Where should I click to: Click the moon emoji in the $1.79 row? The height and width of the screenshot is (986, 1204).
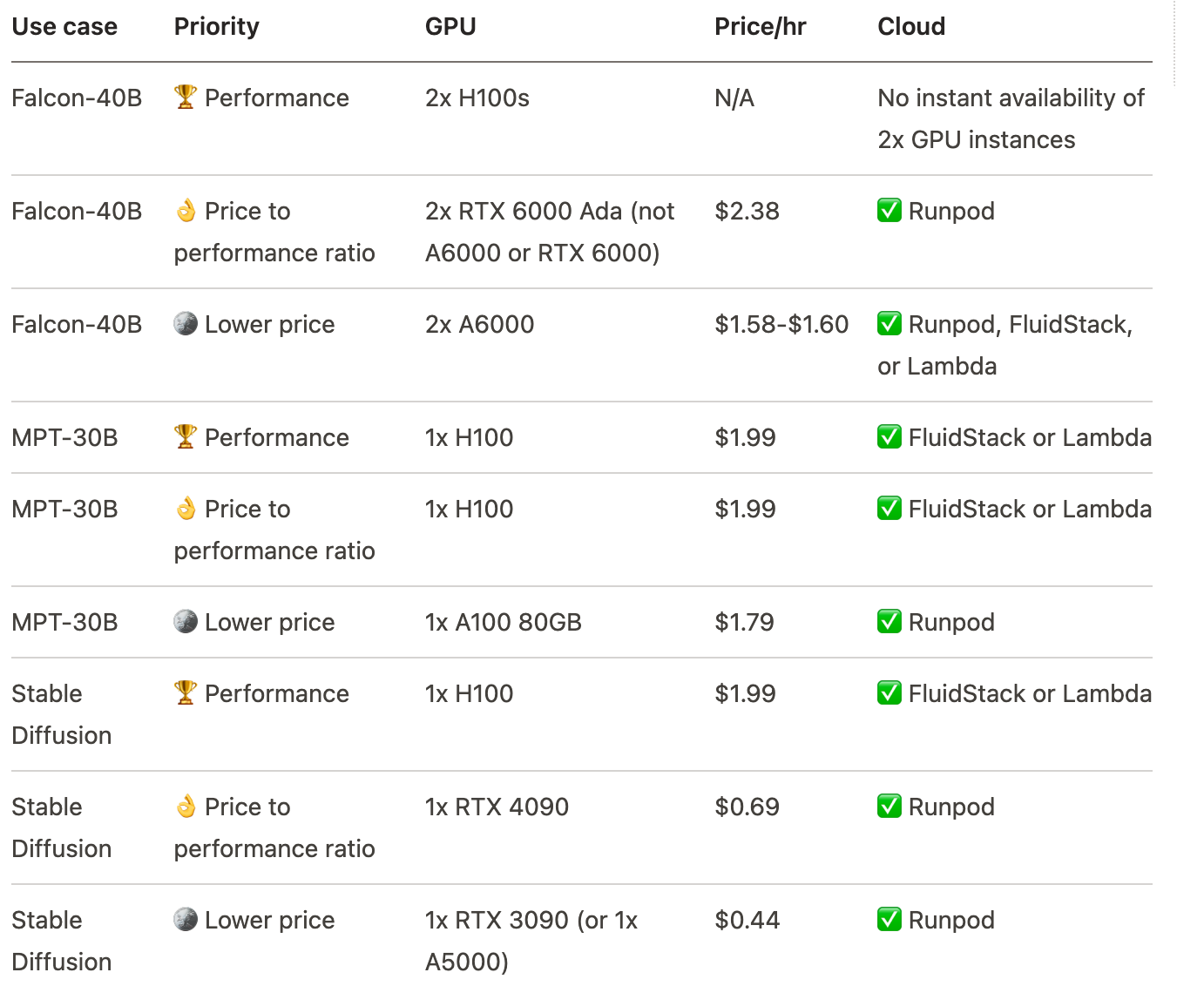point(186,621)
